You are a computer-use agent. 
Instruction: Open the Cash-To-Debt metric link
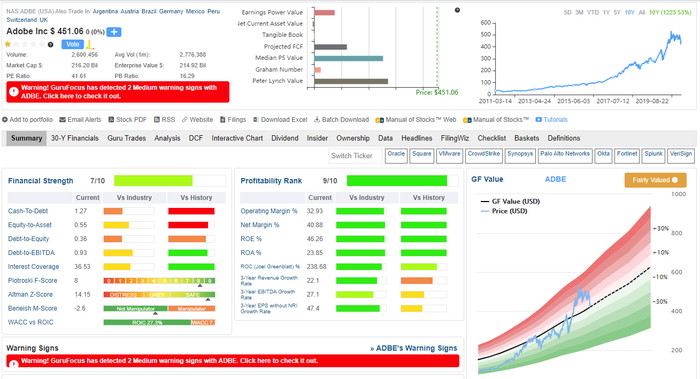point(28,211)
